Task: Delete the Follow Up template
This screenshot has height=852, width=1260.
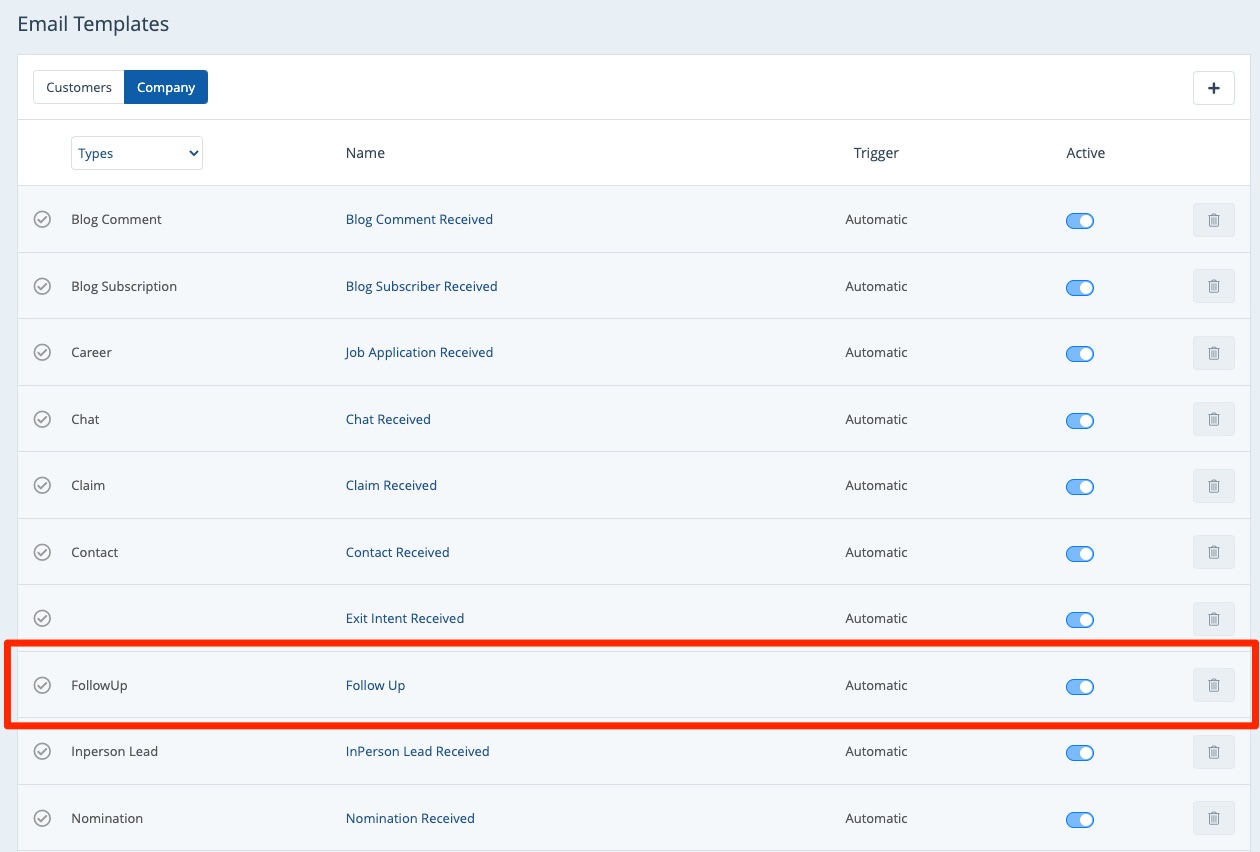Action: (x=1213, y=686)
